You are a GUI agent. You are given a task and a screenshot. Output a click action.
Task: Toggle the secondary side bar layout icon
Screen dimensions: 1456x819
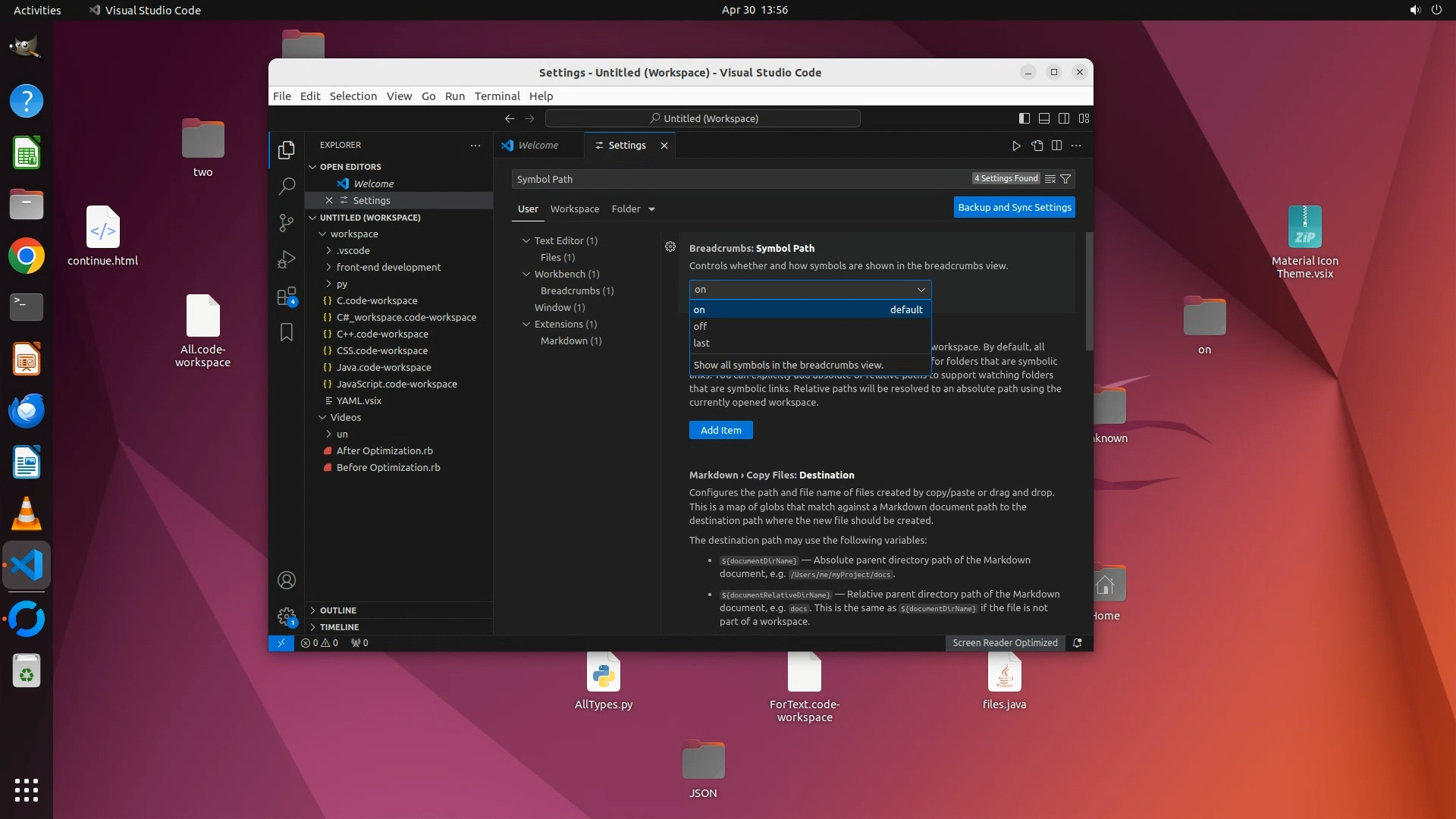[x=1064, y=118]
